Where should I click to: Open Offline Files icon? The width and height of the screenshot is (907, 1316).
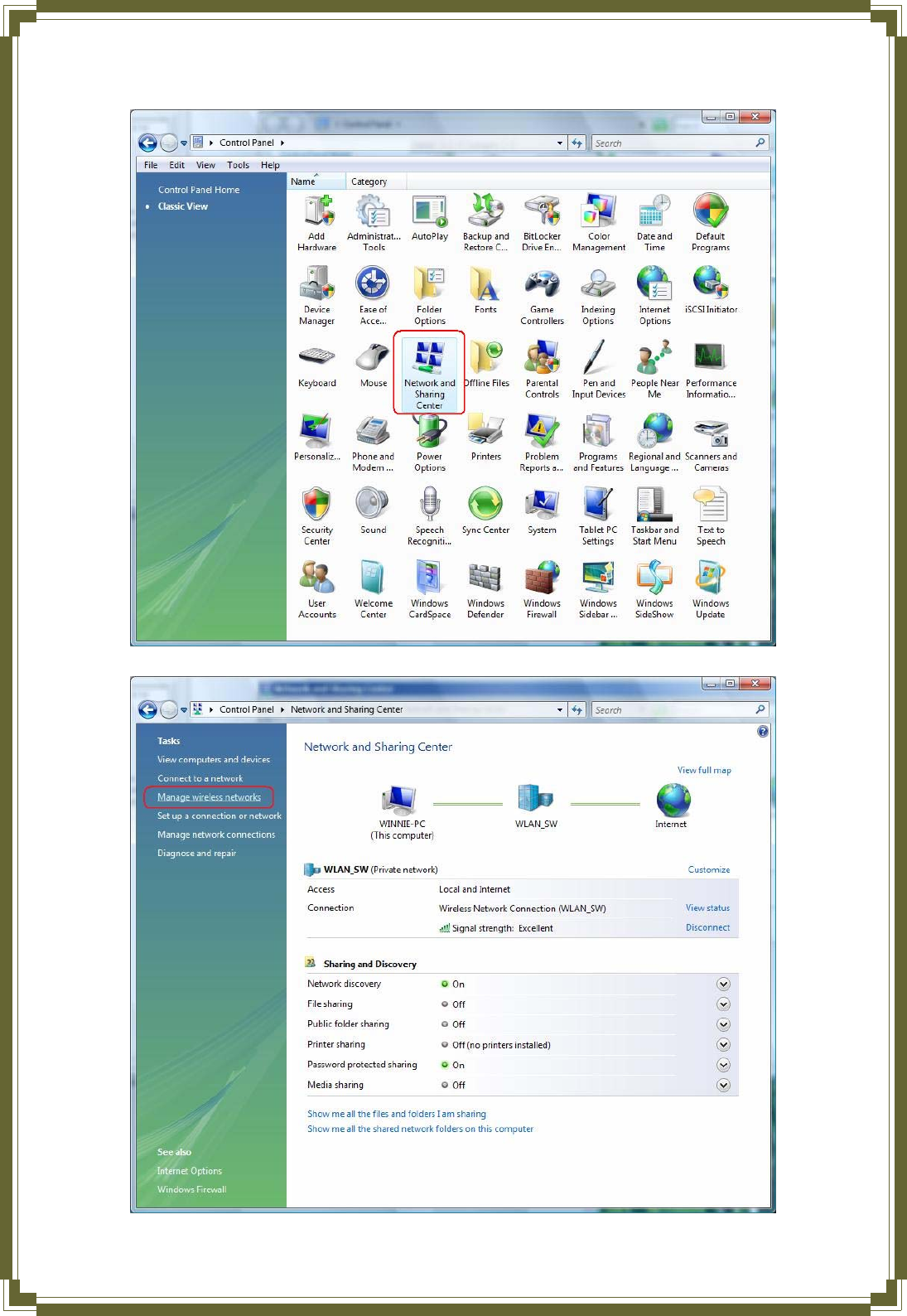pyautogui.click(x=486, y=365)
